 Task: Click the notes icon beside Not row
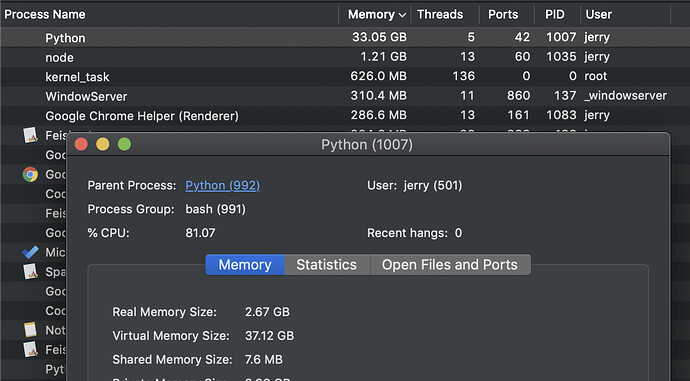[x=30, y=330]
